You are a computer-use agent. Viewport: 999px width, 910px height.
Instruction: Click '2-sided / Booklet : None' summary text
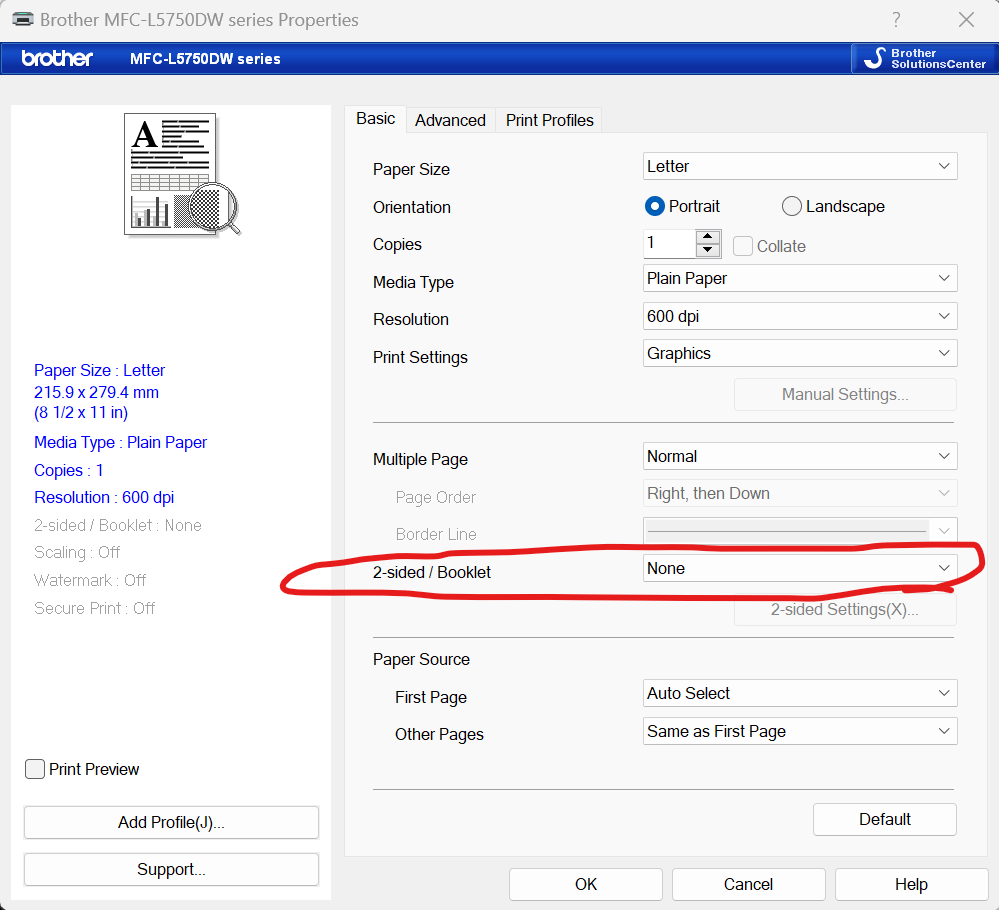(x=118, y=525)
